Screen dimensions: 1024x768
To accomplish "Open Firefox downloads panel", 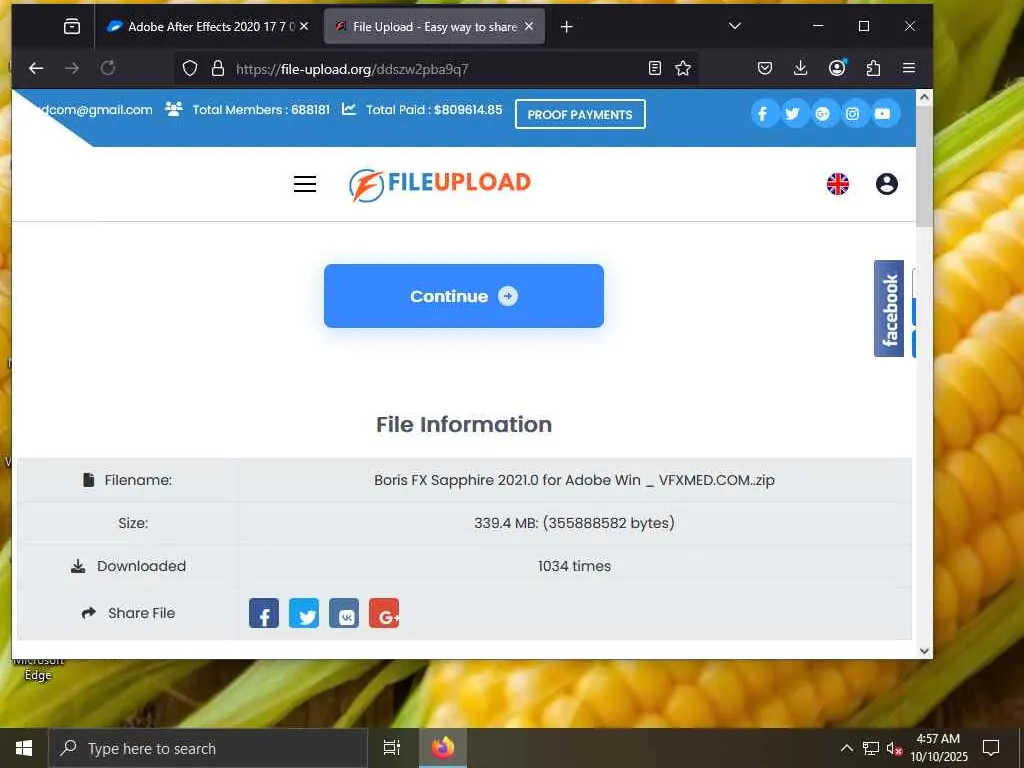I will [x=801, y=68].
